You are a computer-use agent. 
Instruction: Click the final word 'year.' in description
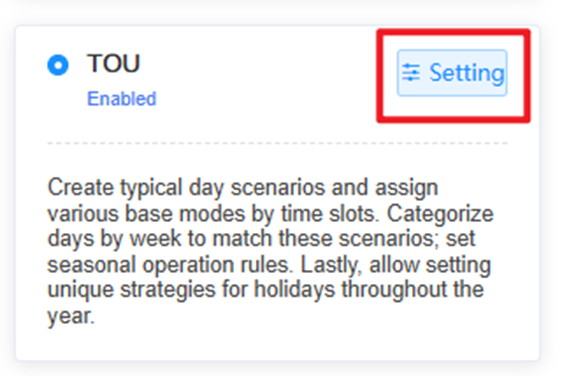tap(71, 316)
